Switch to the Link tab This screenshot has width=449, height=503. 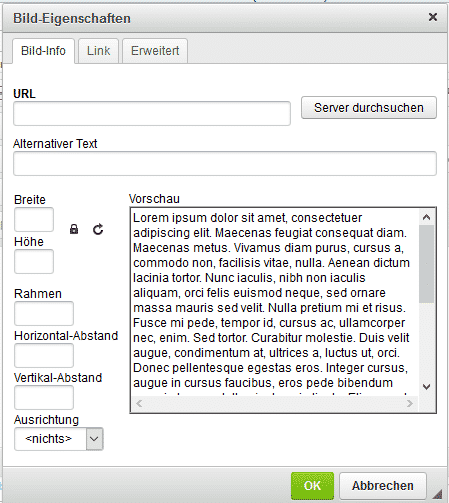coord(98,51)
